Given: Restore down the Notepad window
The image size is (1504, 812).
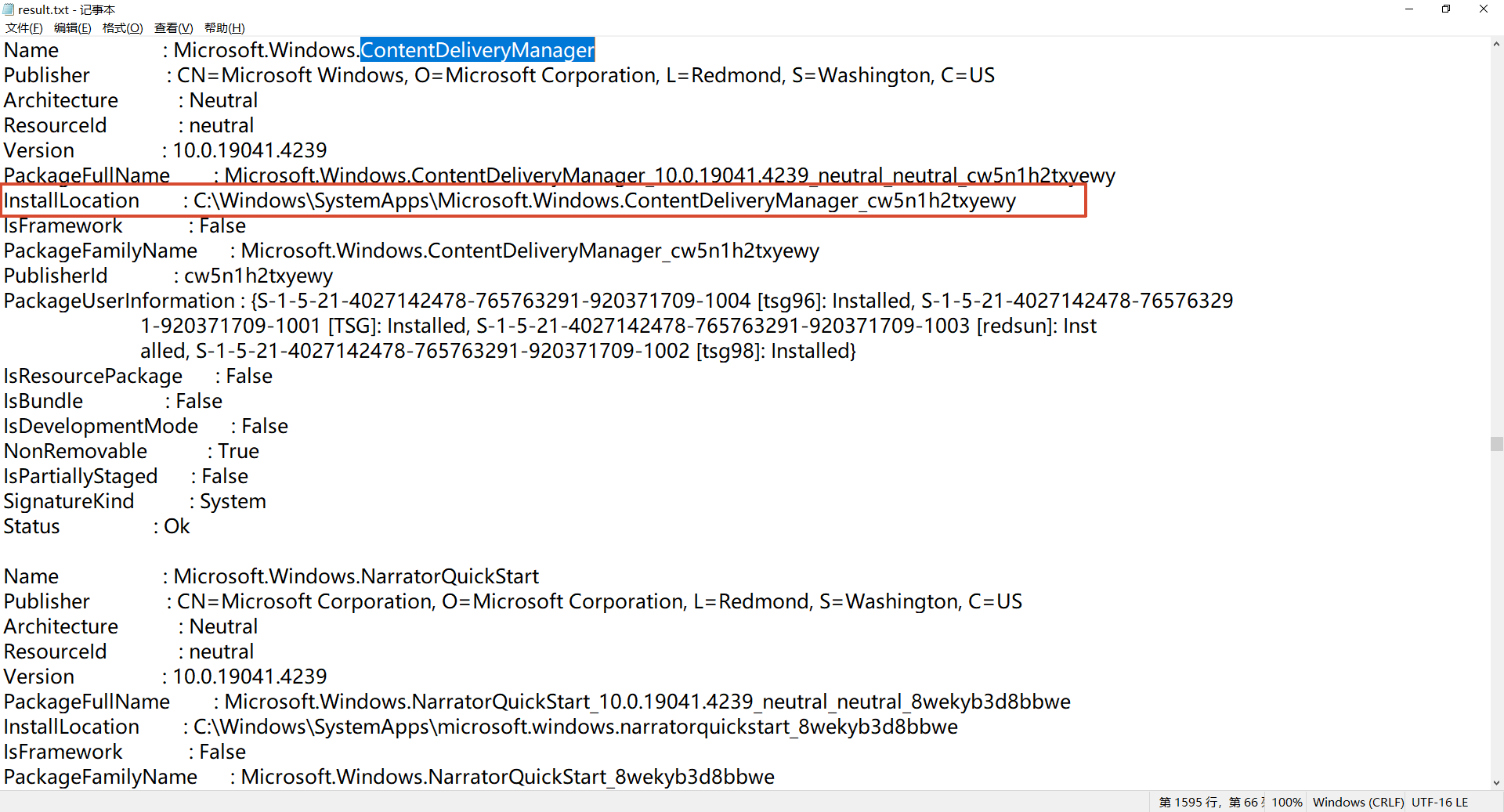Looking at the screenshot, I should (1446, 9).
